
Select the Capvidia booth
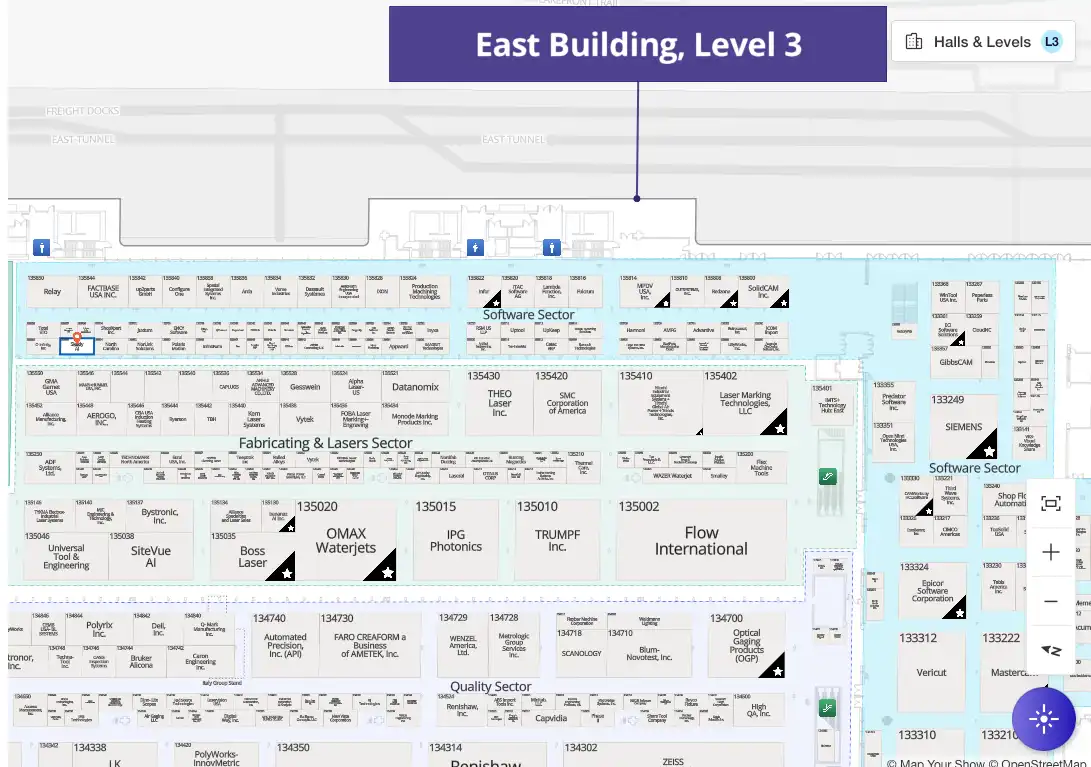[x=551, y=718]
